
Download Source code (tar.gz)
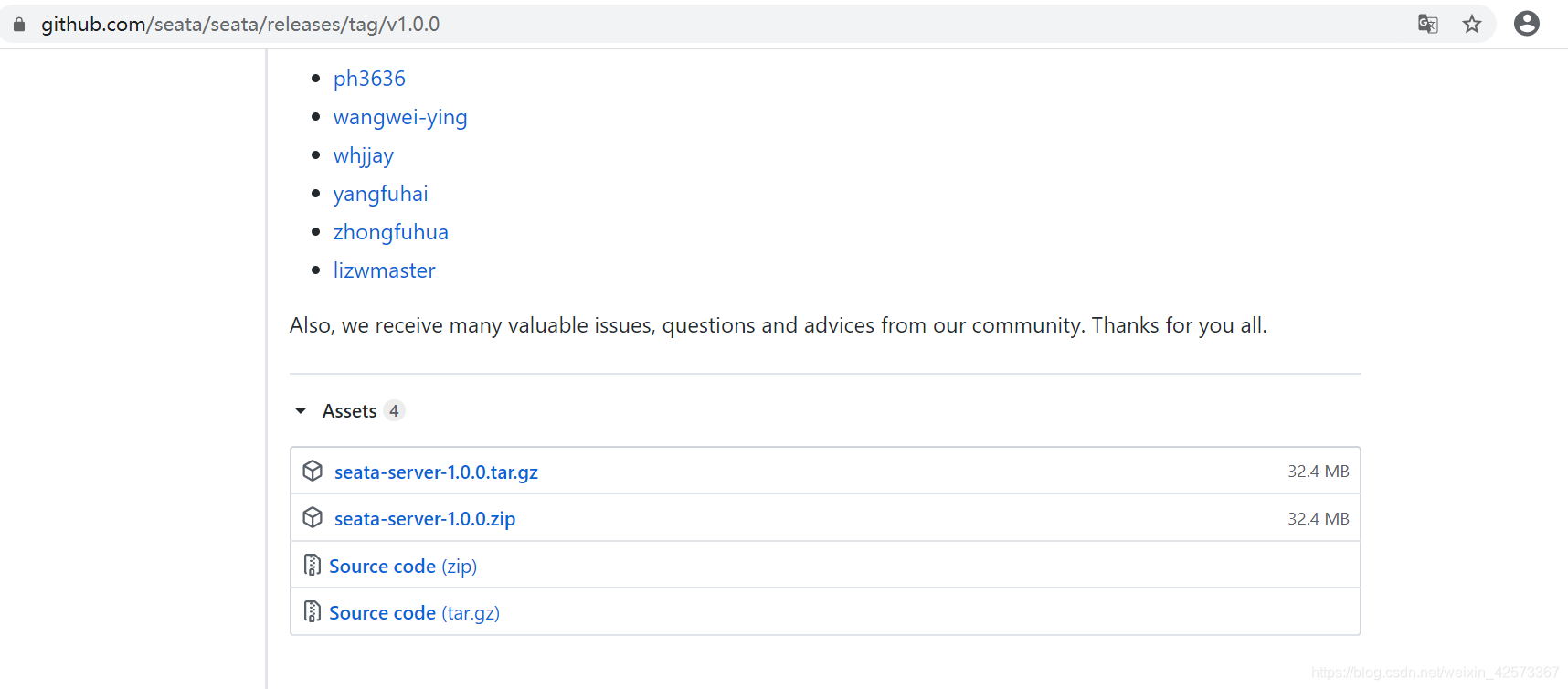[414, 613]
